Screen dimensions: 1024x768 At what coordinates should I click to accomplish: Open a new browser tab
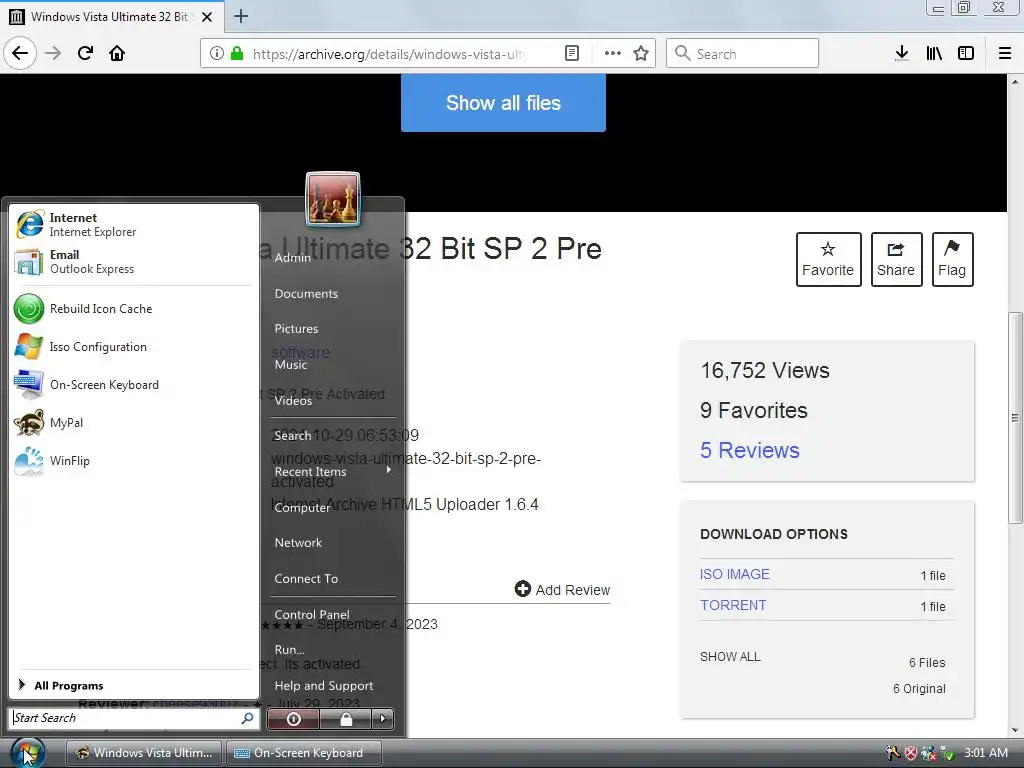[241, 16]
